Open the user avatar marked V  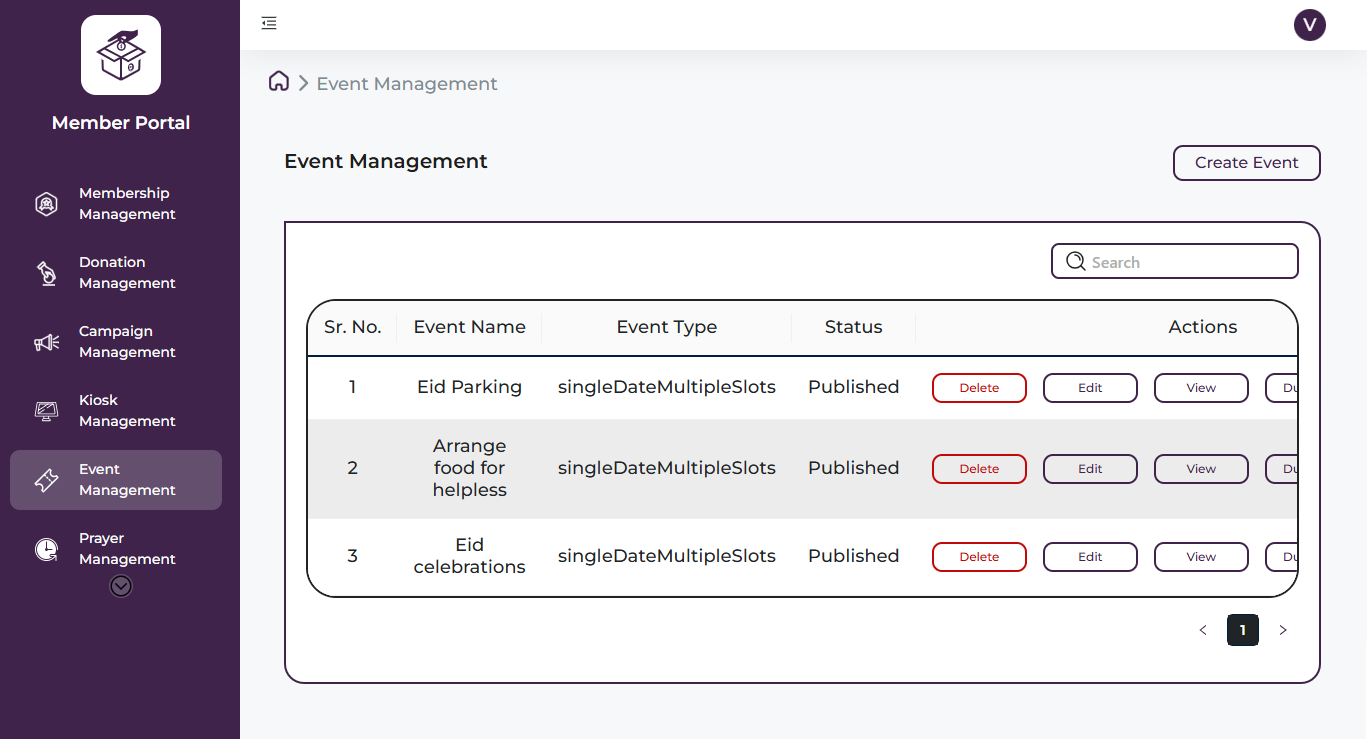click(x=1310, y=25)
